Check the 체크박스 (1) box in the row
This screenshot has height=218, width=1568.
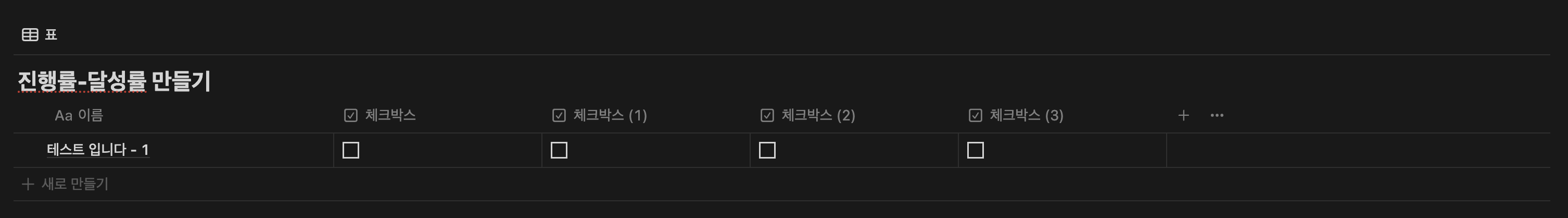pos(559,150)
